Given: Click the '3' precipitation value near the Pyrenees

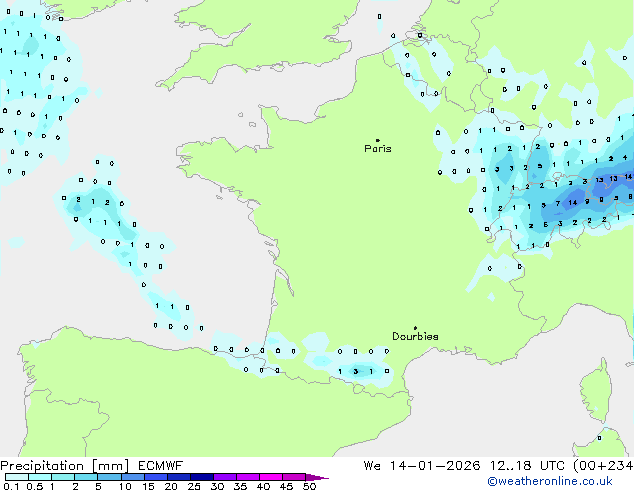Looking at the screenshot, I should [355, 371].
